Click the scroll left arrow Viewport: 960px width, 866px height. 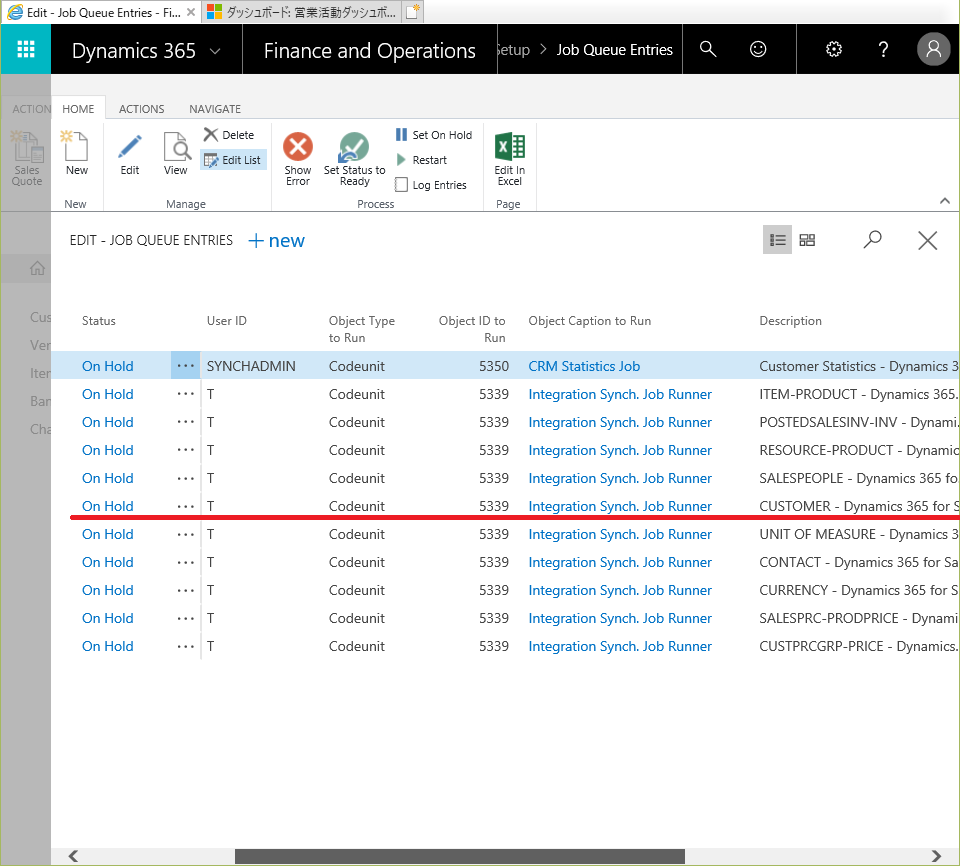73,856
